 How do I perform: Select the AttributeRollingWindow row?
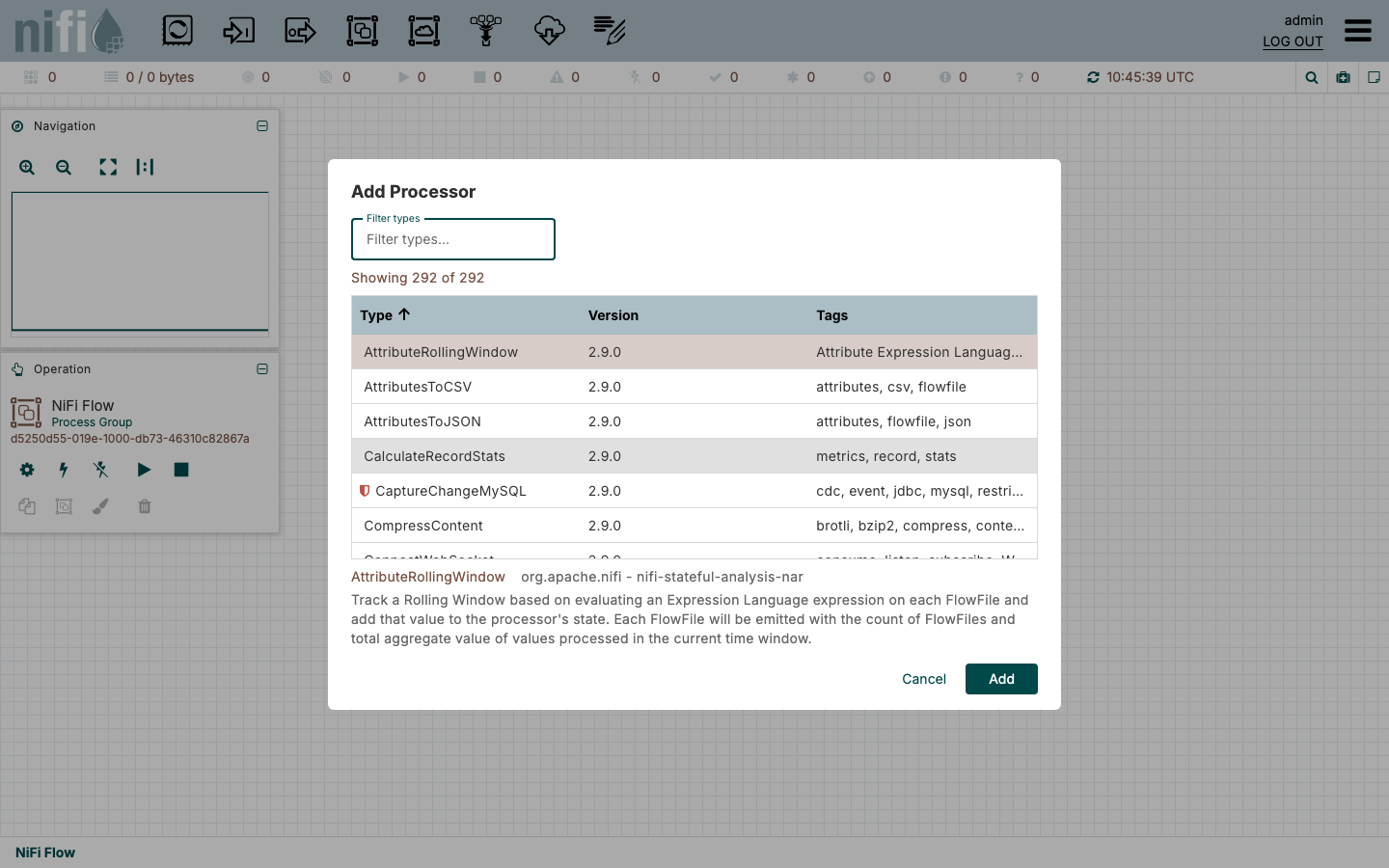(694, 352)
